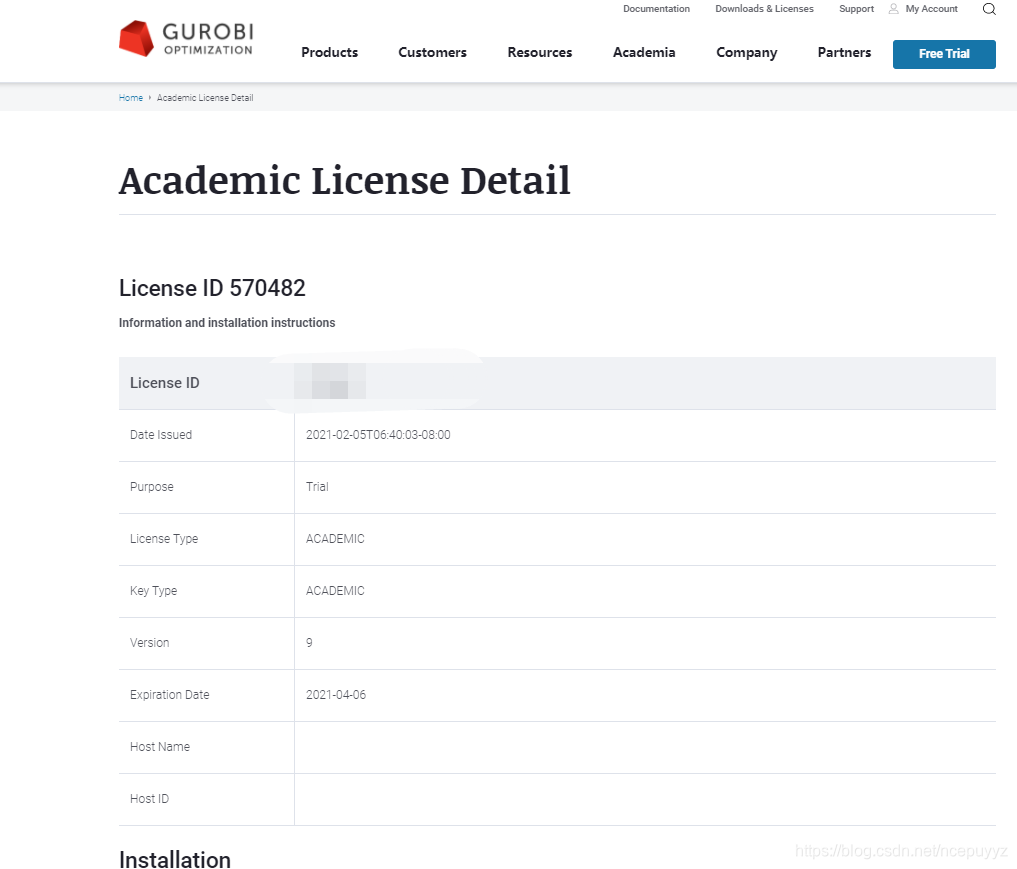Viewport: 1017px width, 869px height.
Task: Open the Resources menu
Action: pos(540,53)
